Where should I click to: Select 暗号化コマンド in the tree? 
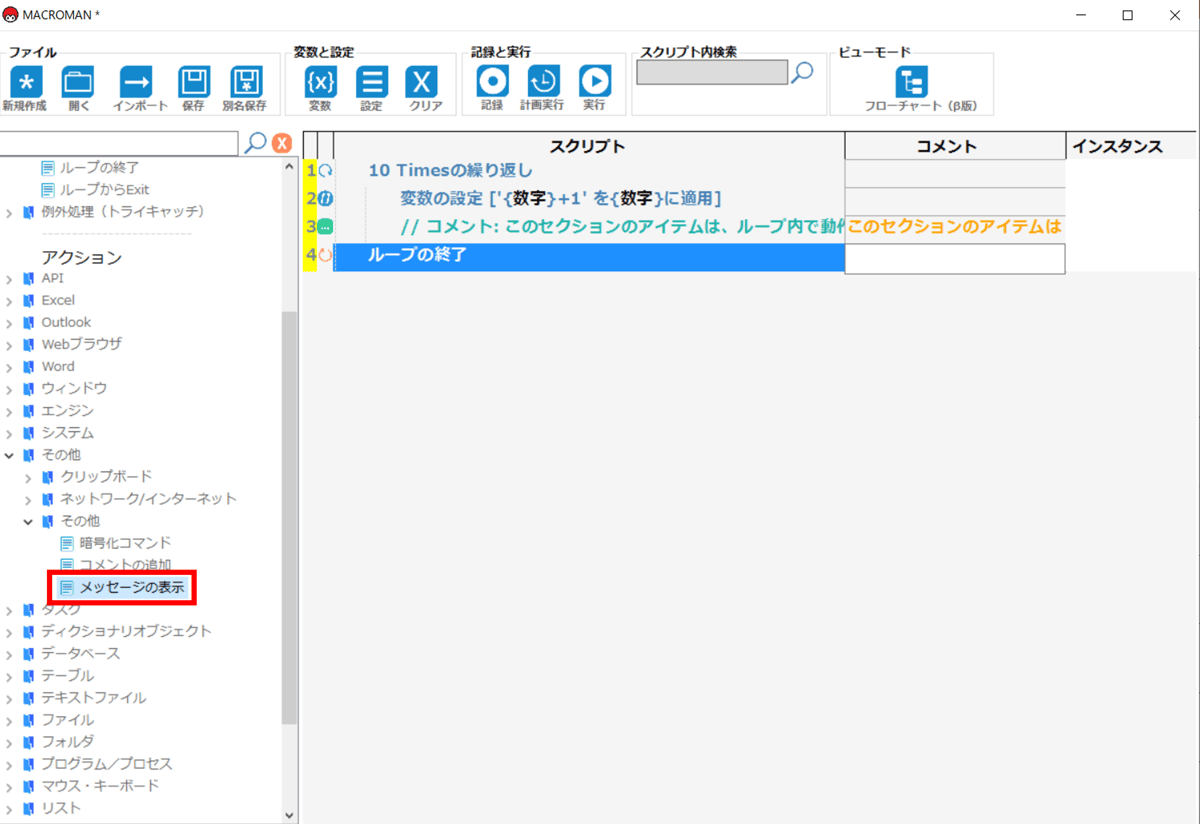125,543
